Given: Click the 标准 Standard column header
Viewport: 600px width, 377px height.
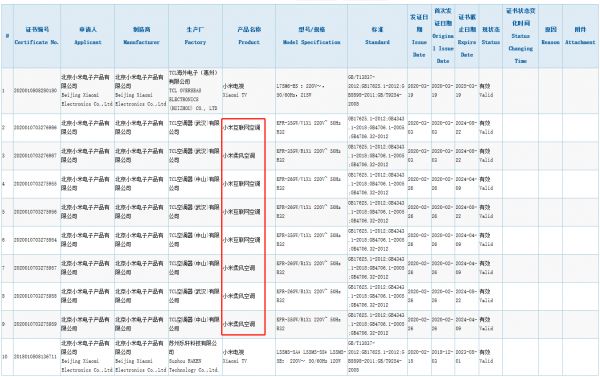Looking at the screenshot, I should coord(377,36).
